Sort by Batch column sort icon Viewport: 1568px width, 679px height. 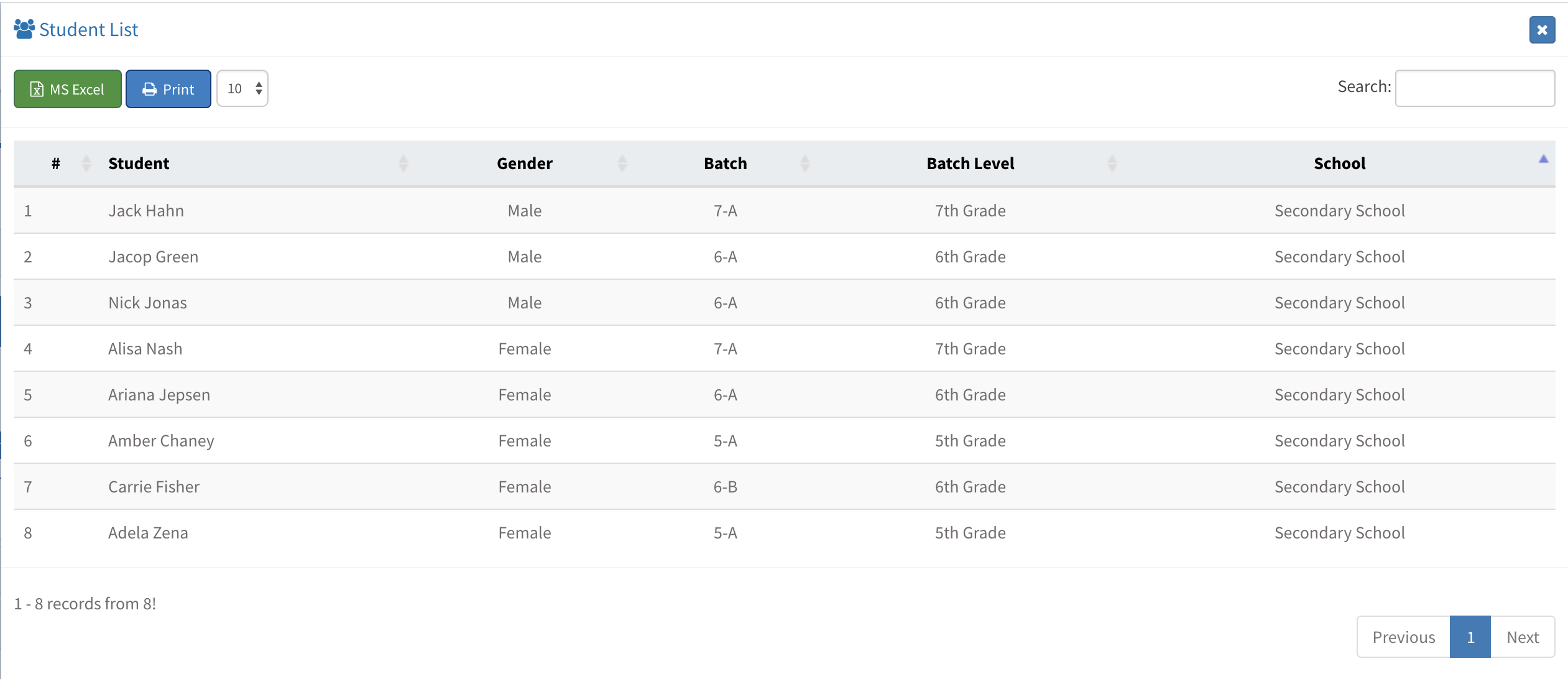(x=805, y=164)
